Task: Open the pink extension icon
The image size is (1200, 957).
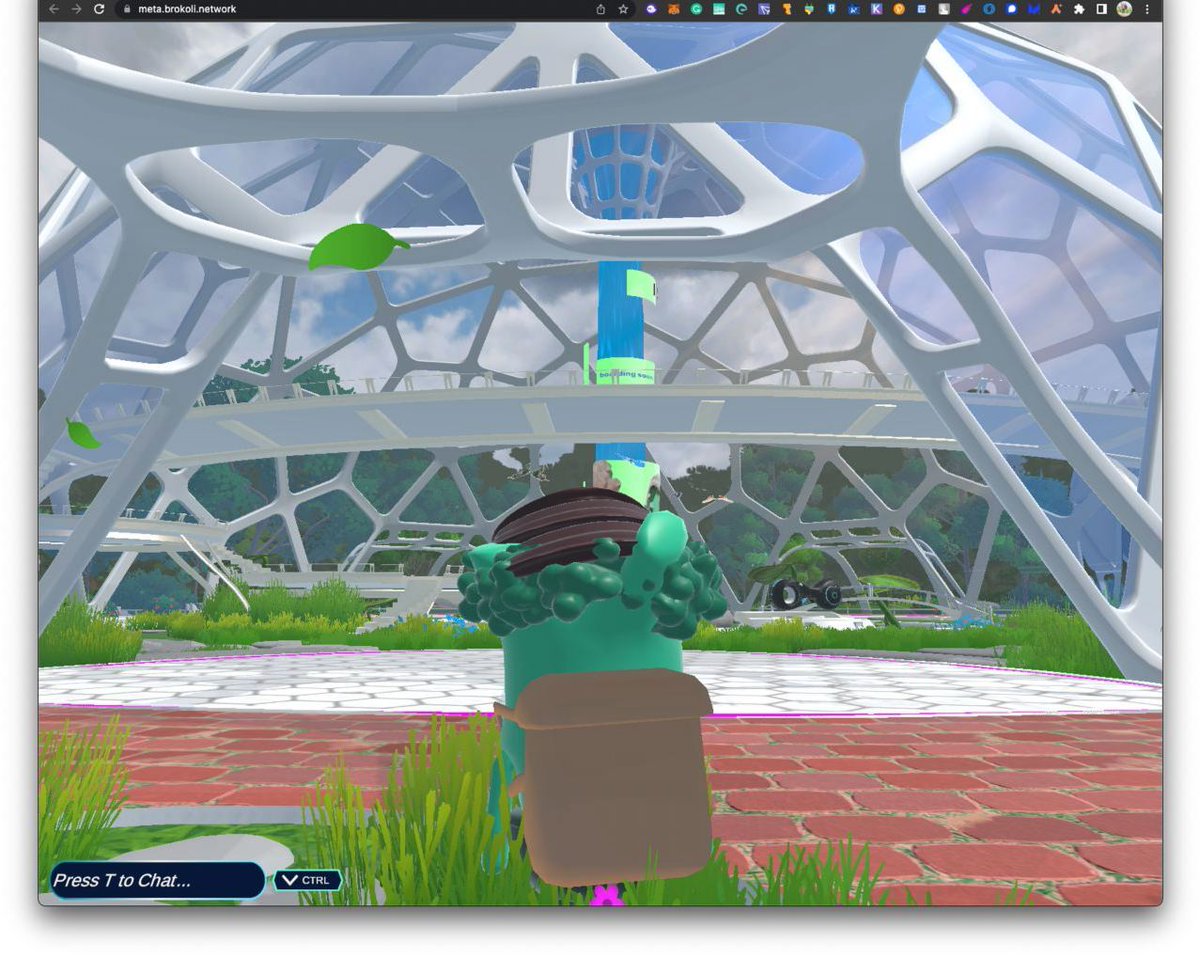Action: coord(966,9)
